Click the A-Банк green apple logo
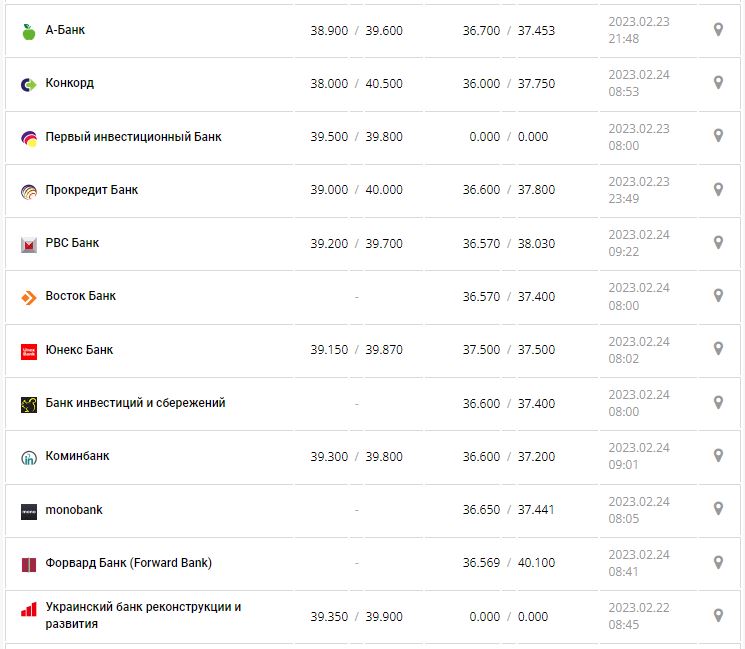This screenshot has width=745, height=649. pyautogui.click(x=28, y=31)
